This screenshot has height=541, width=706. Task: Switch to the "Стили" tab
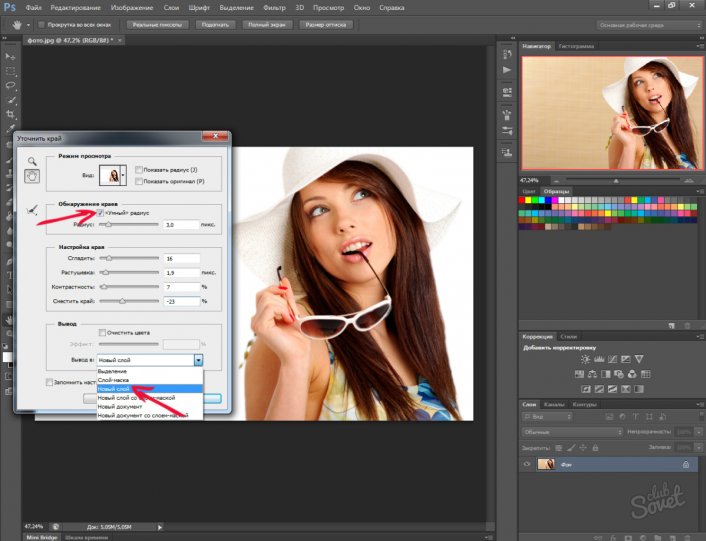569,336
